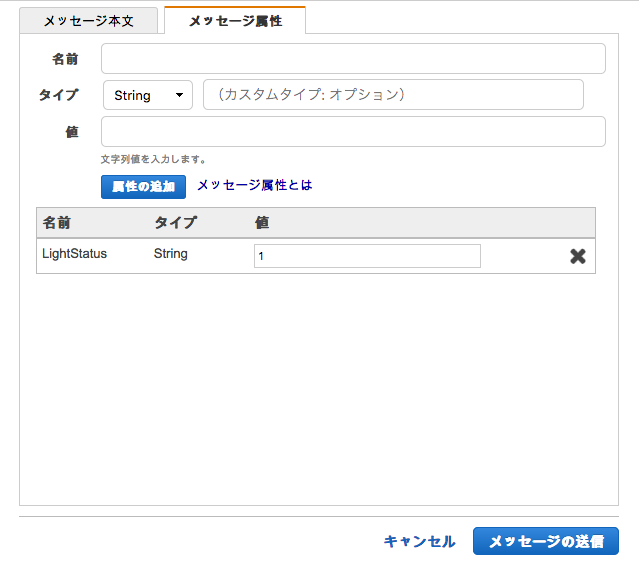The height and width of the screenshot is (564, 639).
Task: Click the タイプ form label
Action: point(58,95)
